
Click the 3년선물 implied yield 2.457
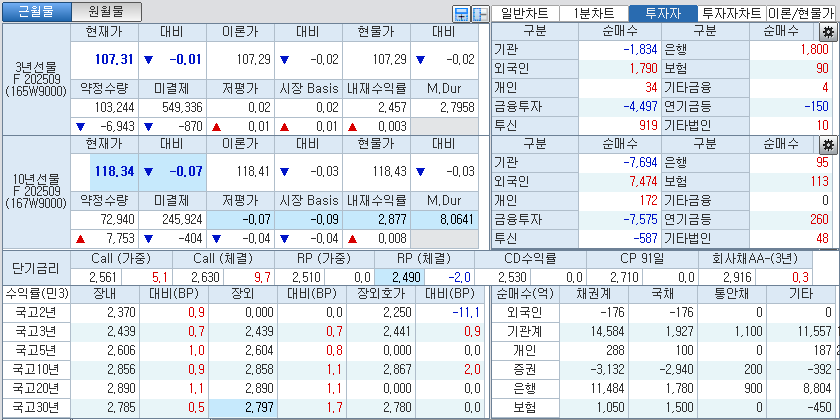pyautogui.click(x=377, y=107)
